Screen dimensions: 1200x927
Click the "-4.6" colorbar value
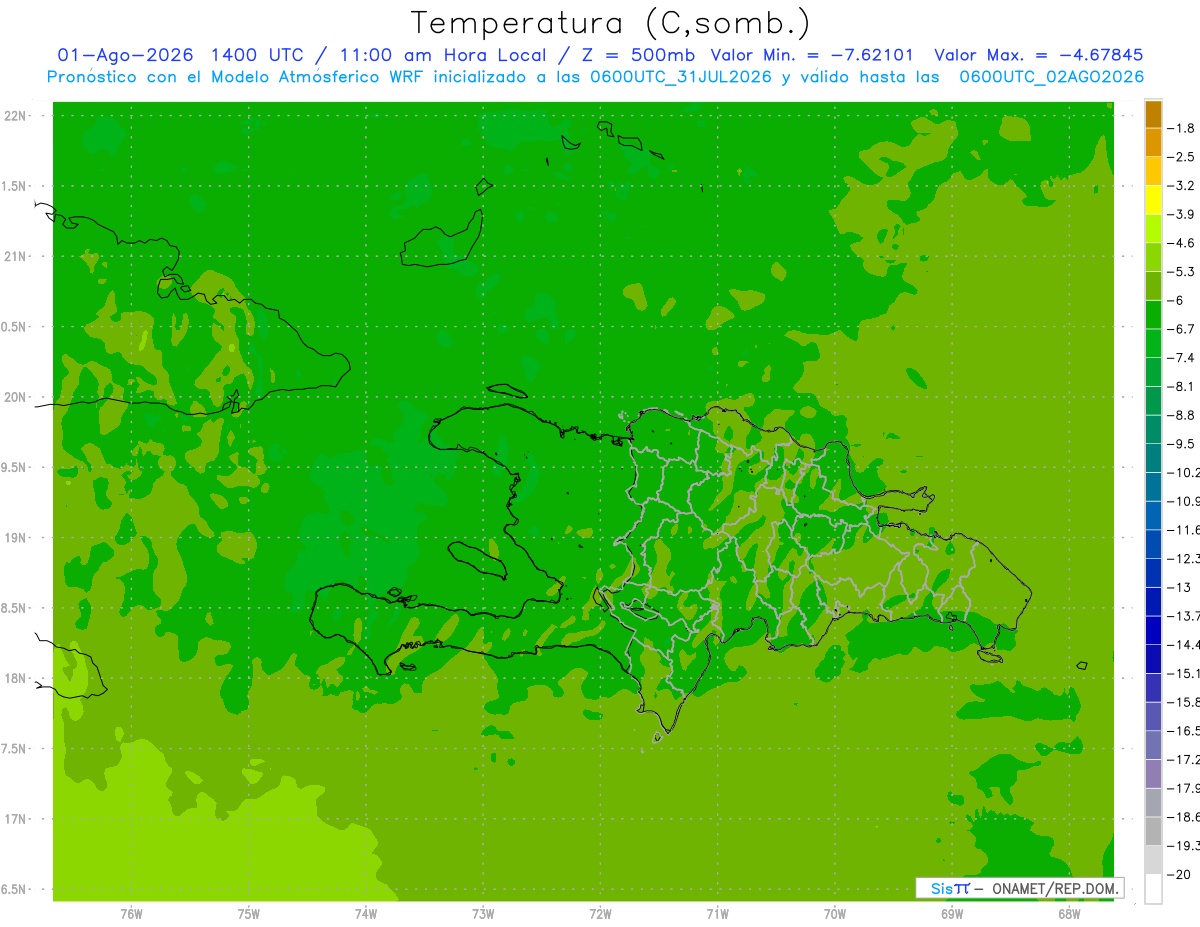[x=1182, y=243]
